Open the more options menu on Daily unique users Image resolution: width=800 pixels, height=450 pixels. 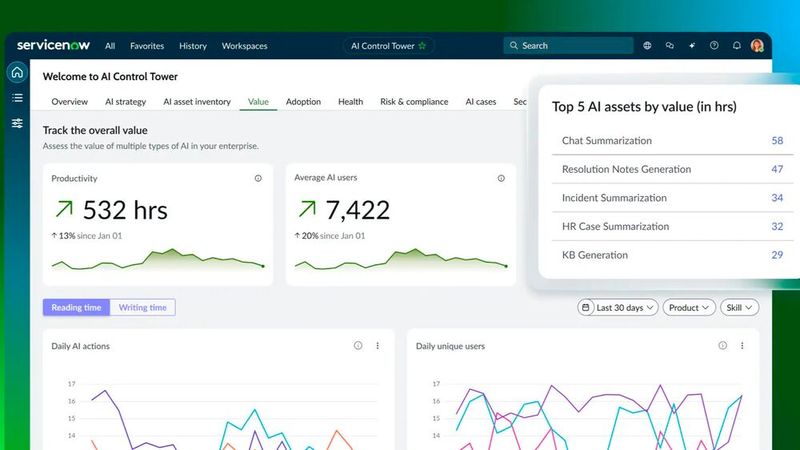[742, 345]
